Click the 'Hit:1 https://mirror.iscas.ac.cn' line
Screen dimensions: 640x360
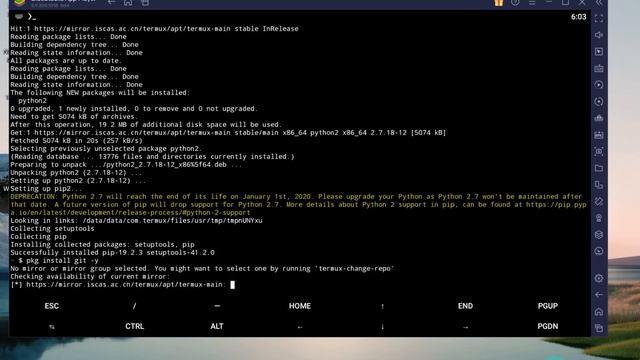154,29
